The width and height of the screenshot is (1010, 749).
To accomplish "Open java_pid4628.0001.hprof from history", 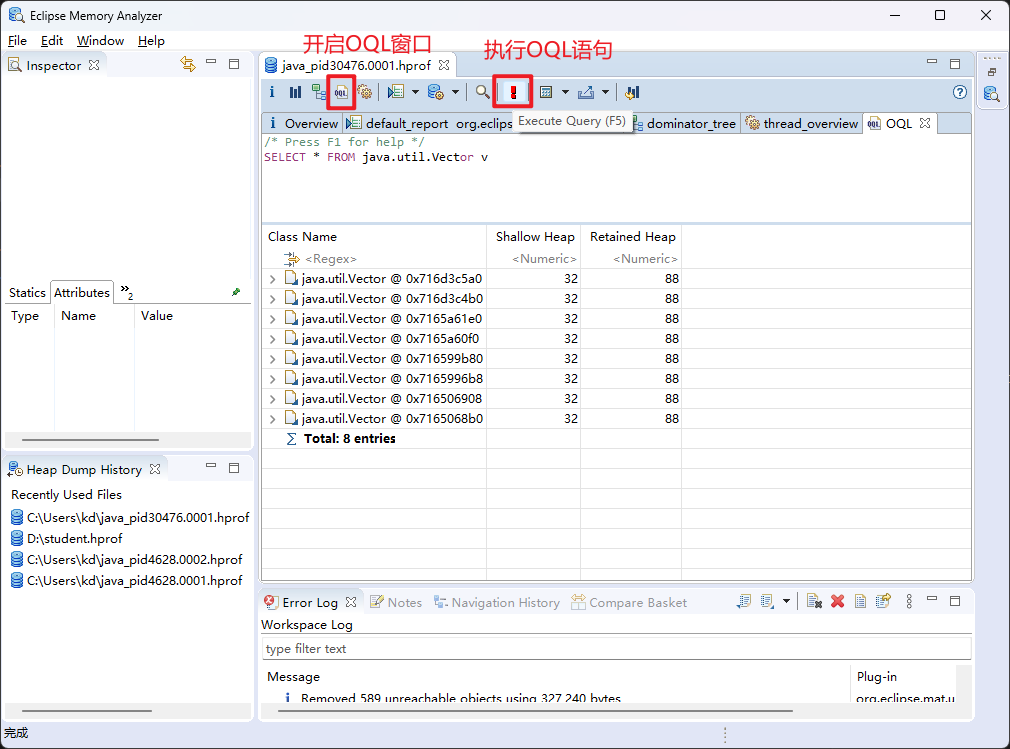I will (127, 581).
